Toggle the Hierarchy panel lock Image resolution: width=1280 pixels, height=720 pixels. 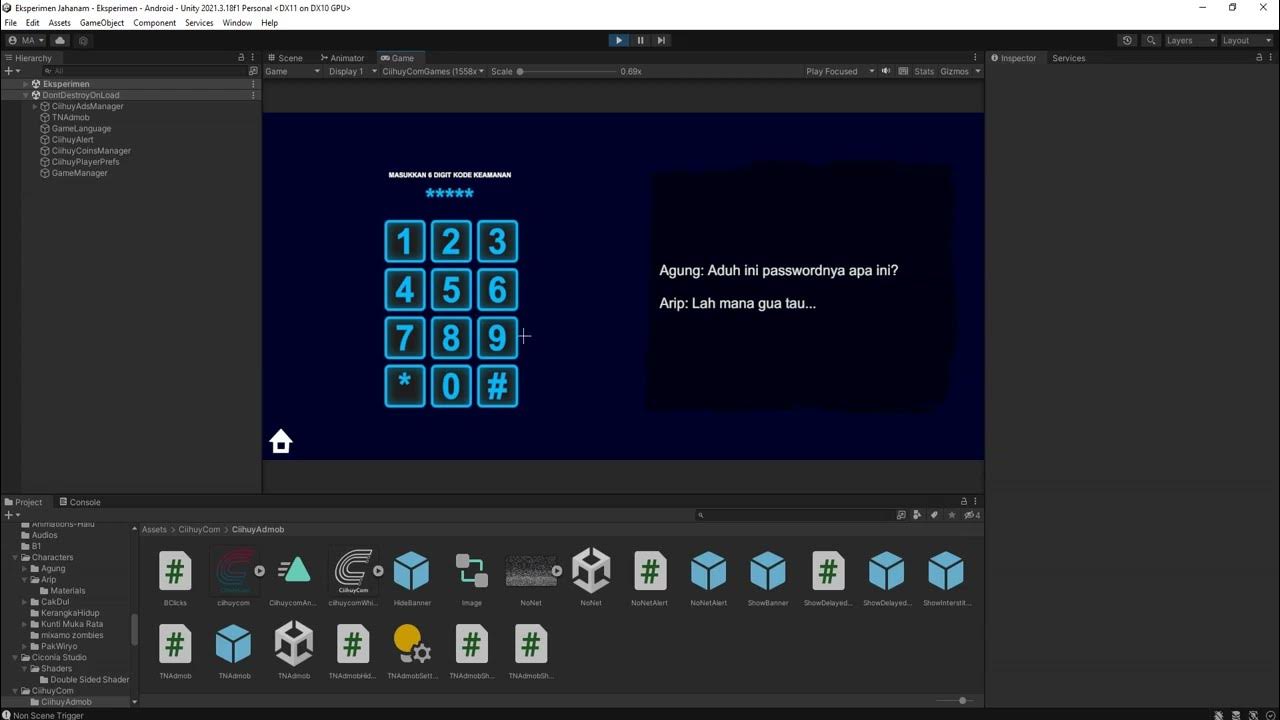[241, 58]
